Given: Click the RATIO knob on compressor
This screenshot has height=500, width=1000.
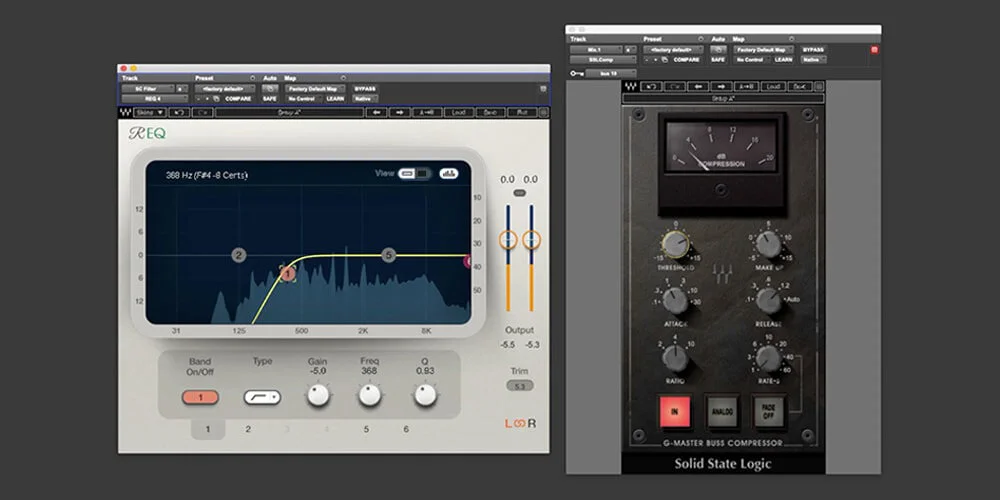Looking at the screenshot, I should [675, 358].
